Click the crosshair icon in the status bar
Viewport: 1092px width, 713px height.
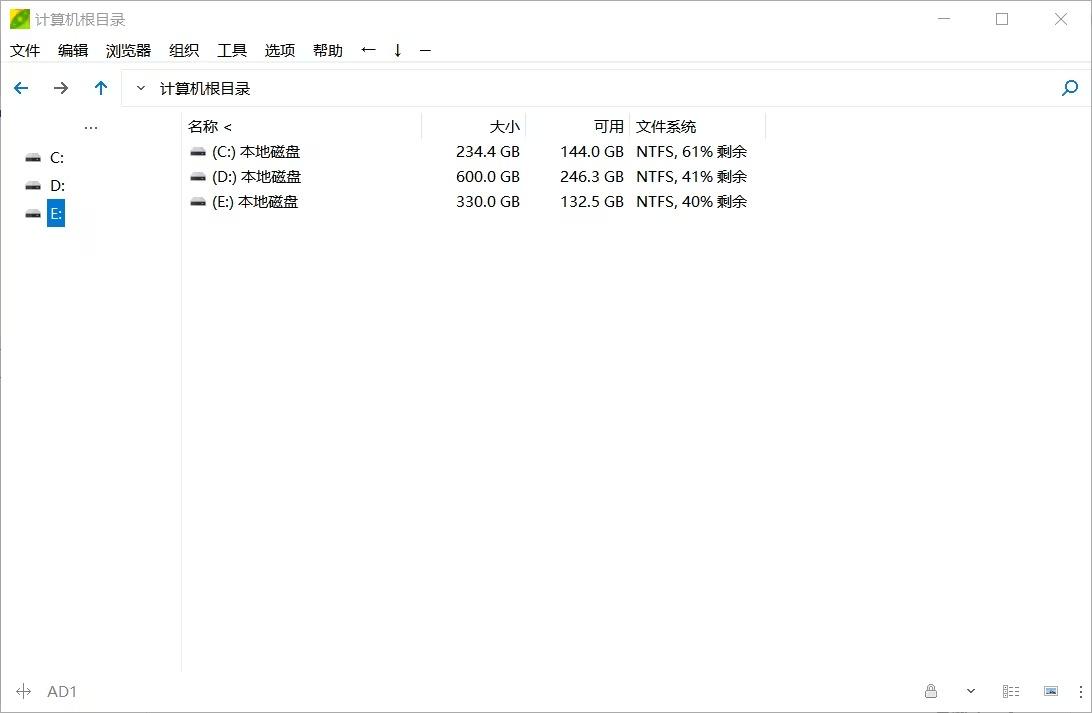tap(24, 691)
